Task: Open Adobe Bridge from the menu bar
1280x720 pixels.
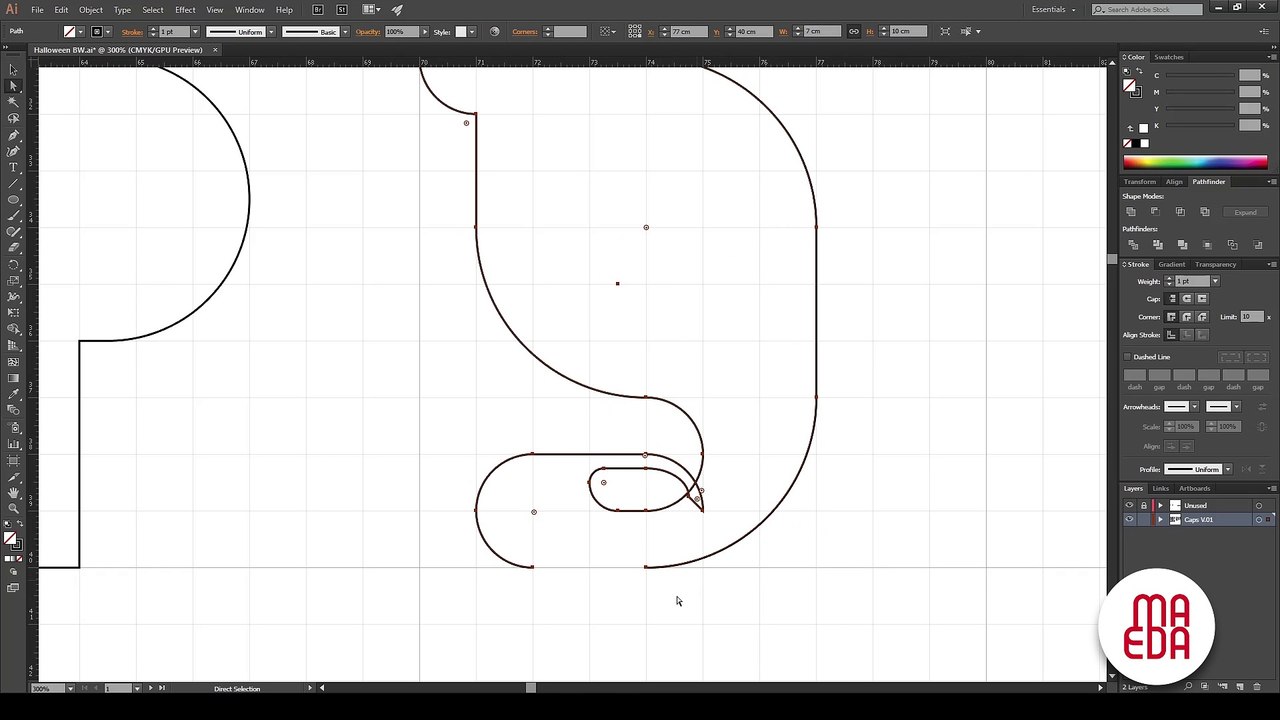Action: [318, 10]
